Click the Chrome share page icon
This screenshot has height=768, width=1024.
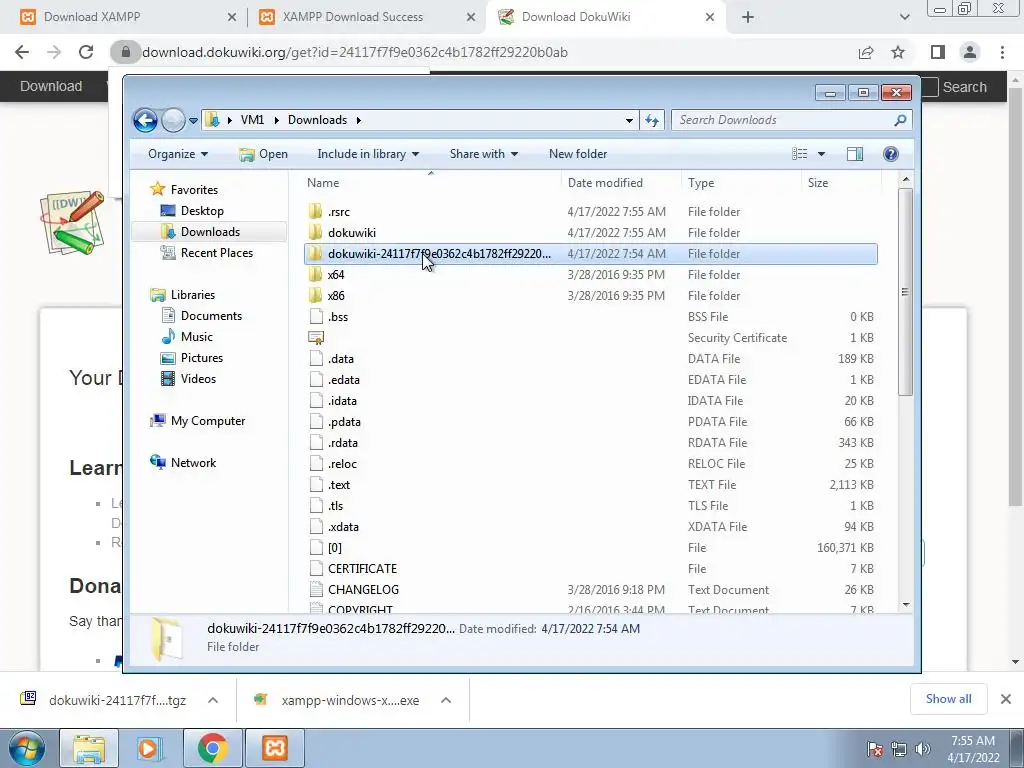(866, 52)
